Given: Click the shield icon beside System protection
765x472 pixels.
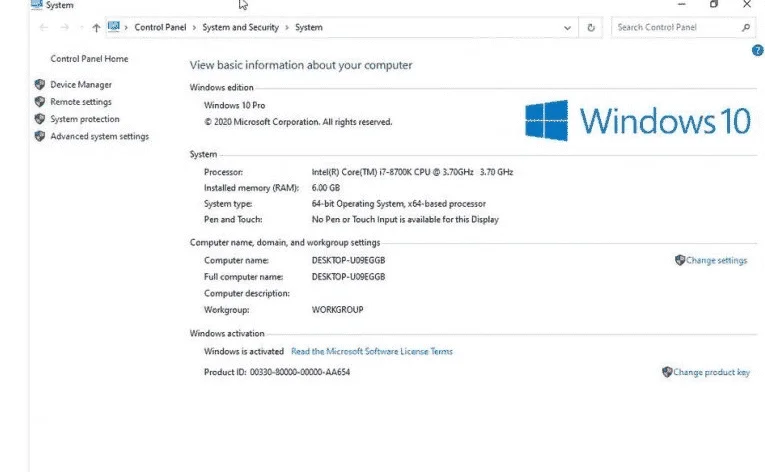Looking at the screenshot, I should (x=40, y=119).
